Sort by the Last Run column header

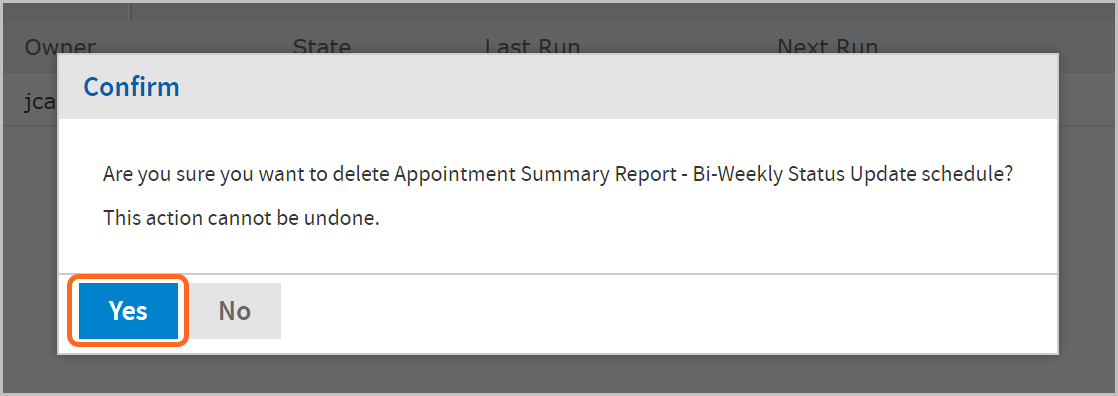tap(533, 47)
